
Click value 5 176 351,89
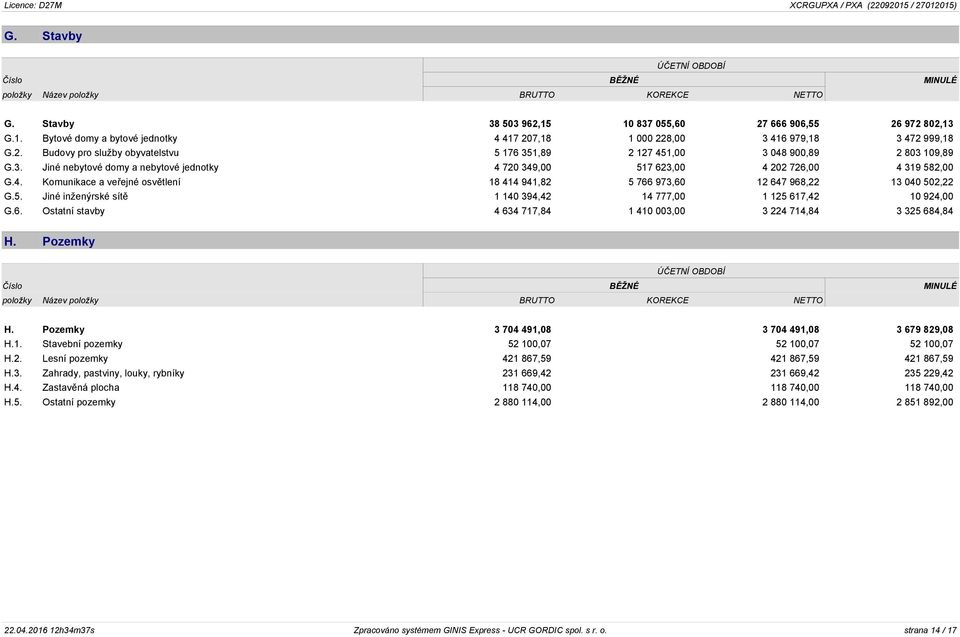pyautogui.click(x=522, y=153)
